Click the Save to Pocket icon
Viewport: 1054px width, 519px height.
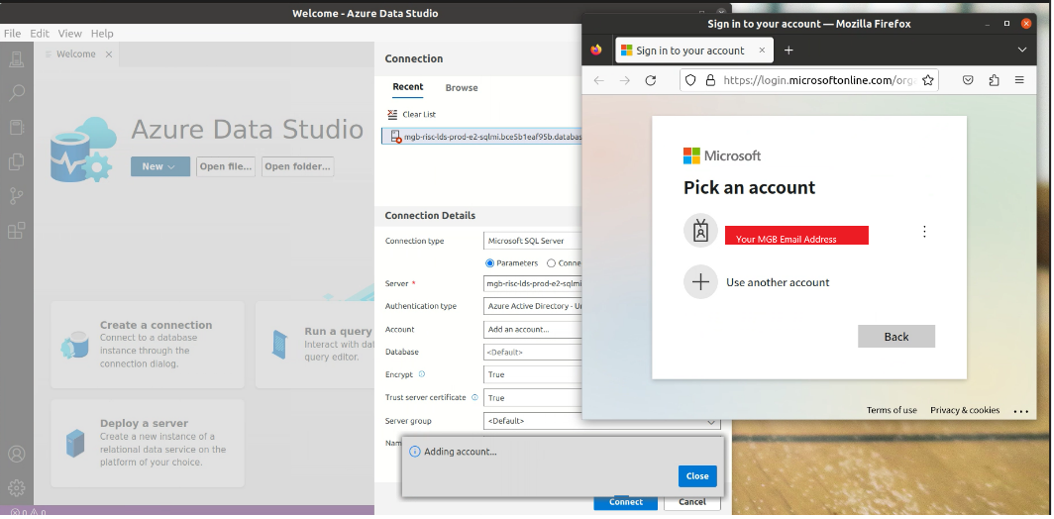tap(968, 80)
